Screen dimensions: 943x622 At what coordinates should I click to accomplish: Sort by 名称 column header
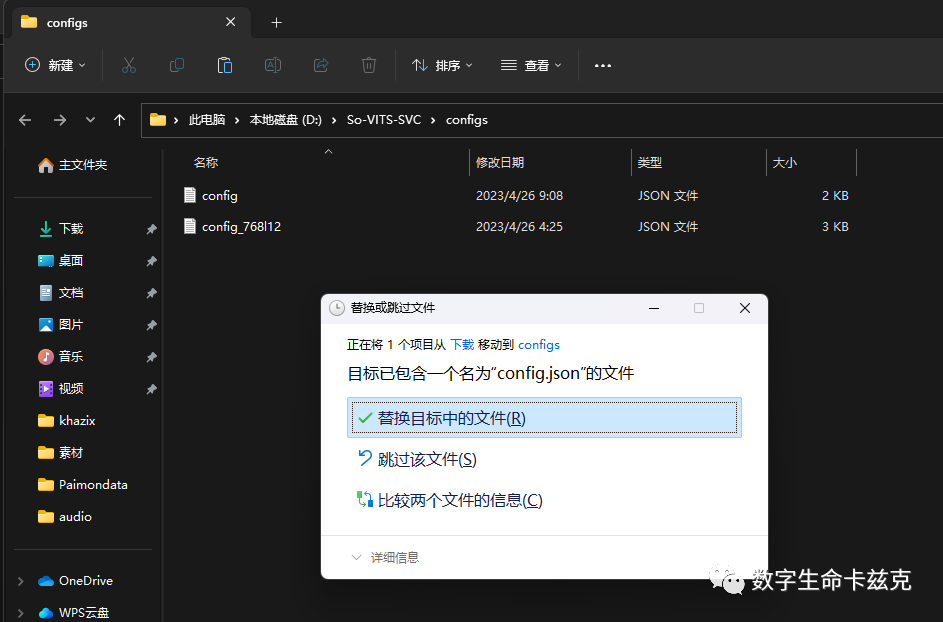pyautogui.click(x=206, y=162)
